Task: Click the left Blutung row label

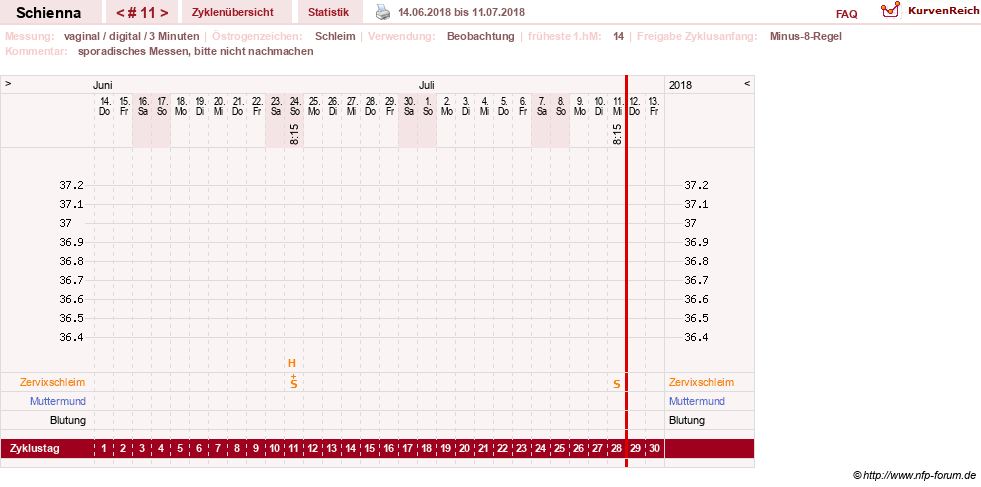Action: pos(68,420)
